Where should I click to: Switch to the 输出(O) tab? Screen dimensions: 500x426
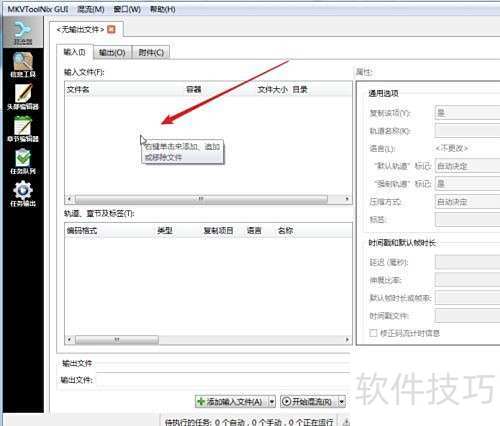(112, 52)
